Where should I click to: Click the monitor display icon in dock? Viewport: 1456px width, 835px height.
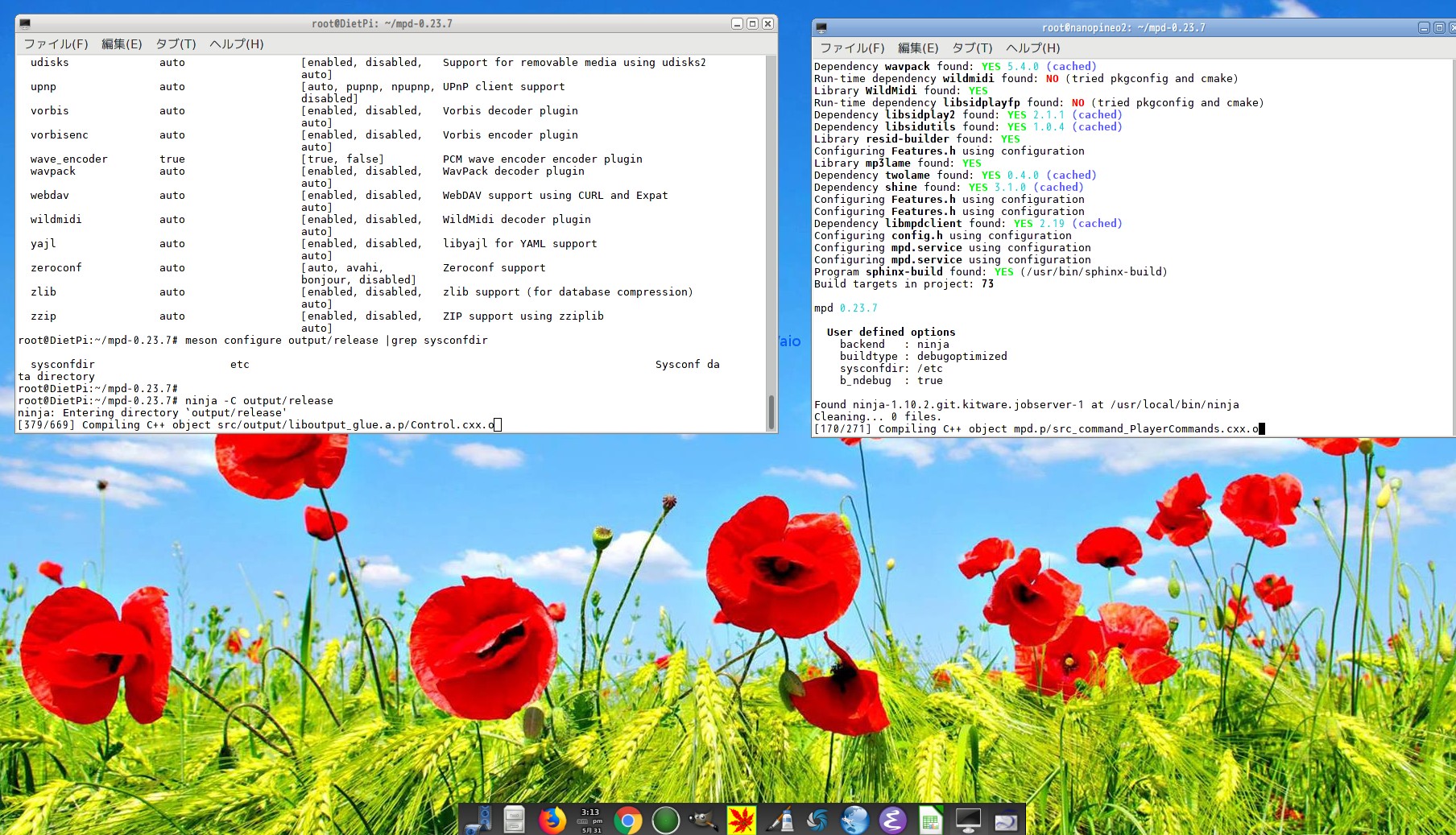click(x=967, y=820)
